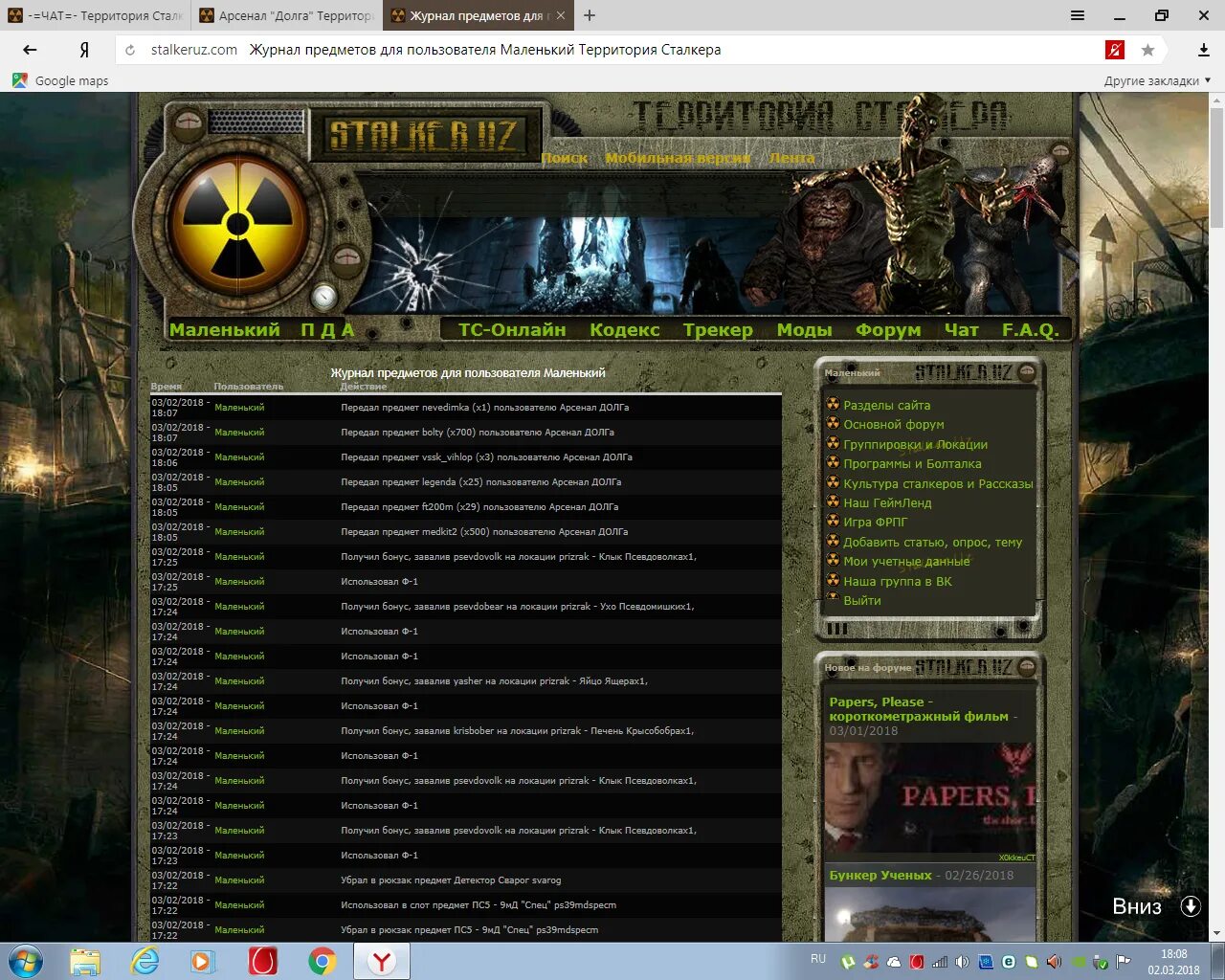Click the Вниз scroll-down arrow button
The image size is (1225, 980).
click(1191, 906)
